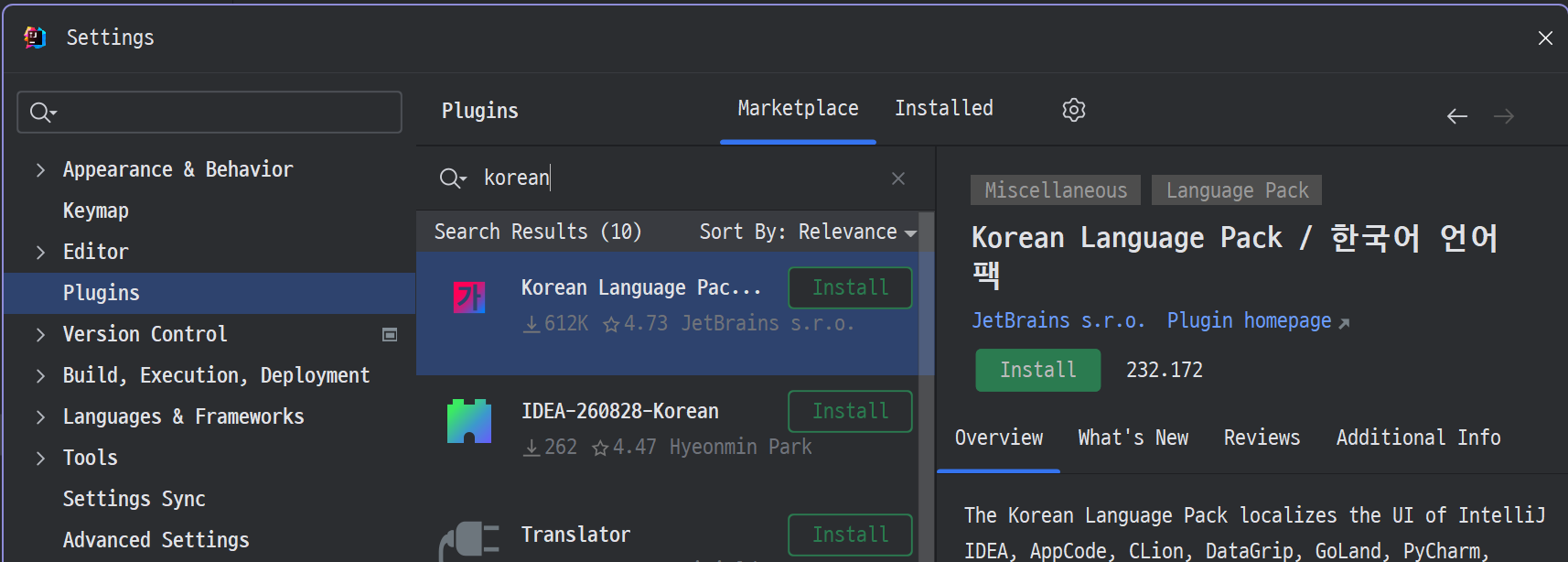Click the plugin search field containing korean

(675, 178)
